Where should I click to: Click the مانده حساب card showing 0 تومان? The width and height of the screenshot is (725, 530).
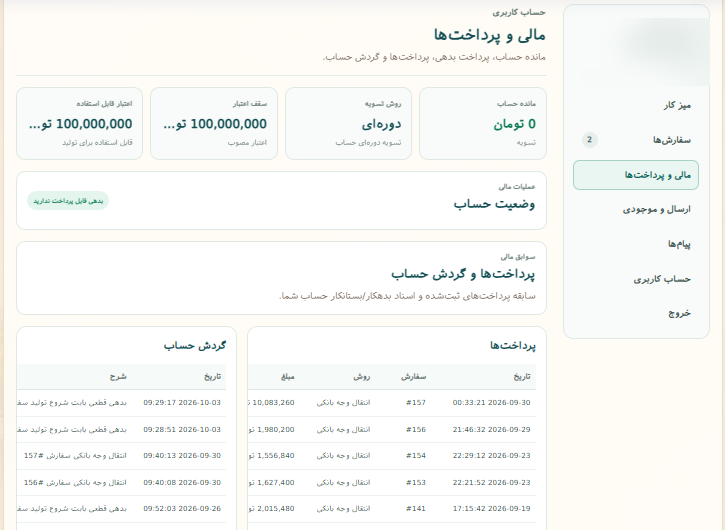click(x=483, y=123)
